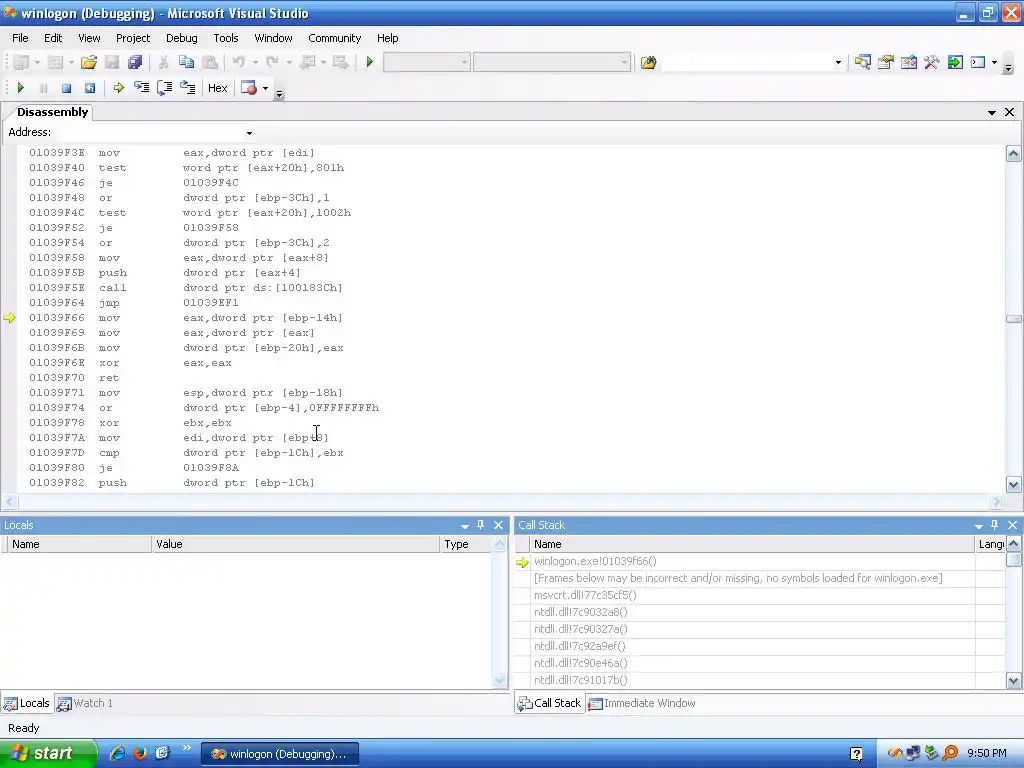Open the View menu
Screen dimensions: 1024x768
pos(89,38)
